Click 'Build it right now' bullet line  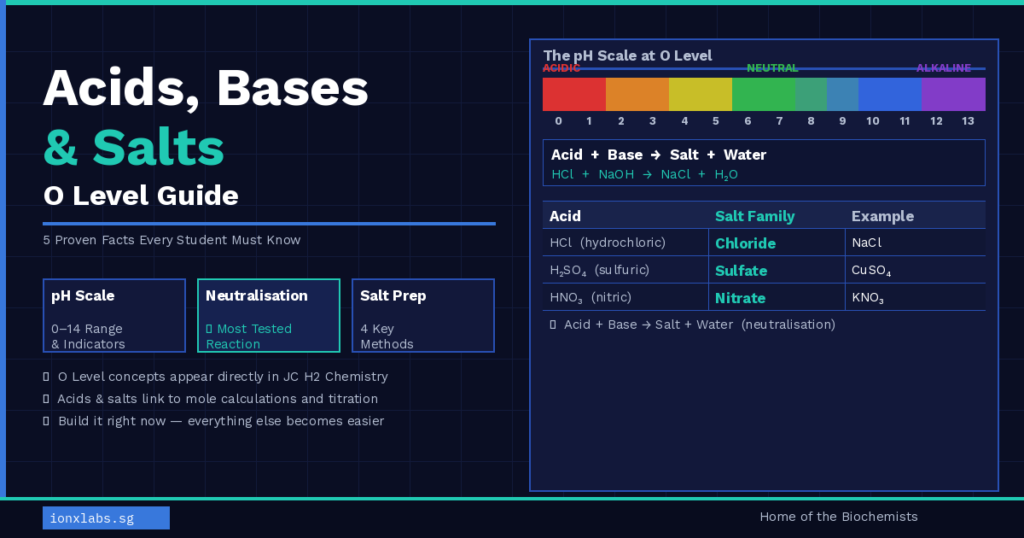[x=221, y=421]
